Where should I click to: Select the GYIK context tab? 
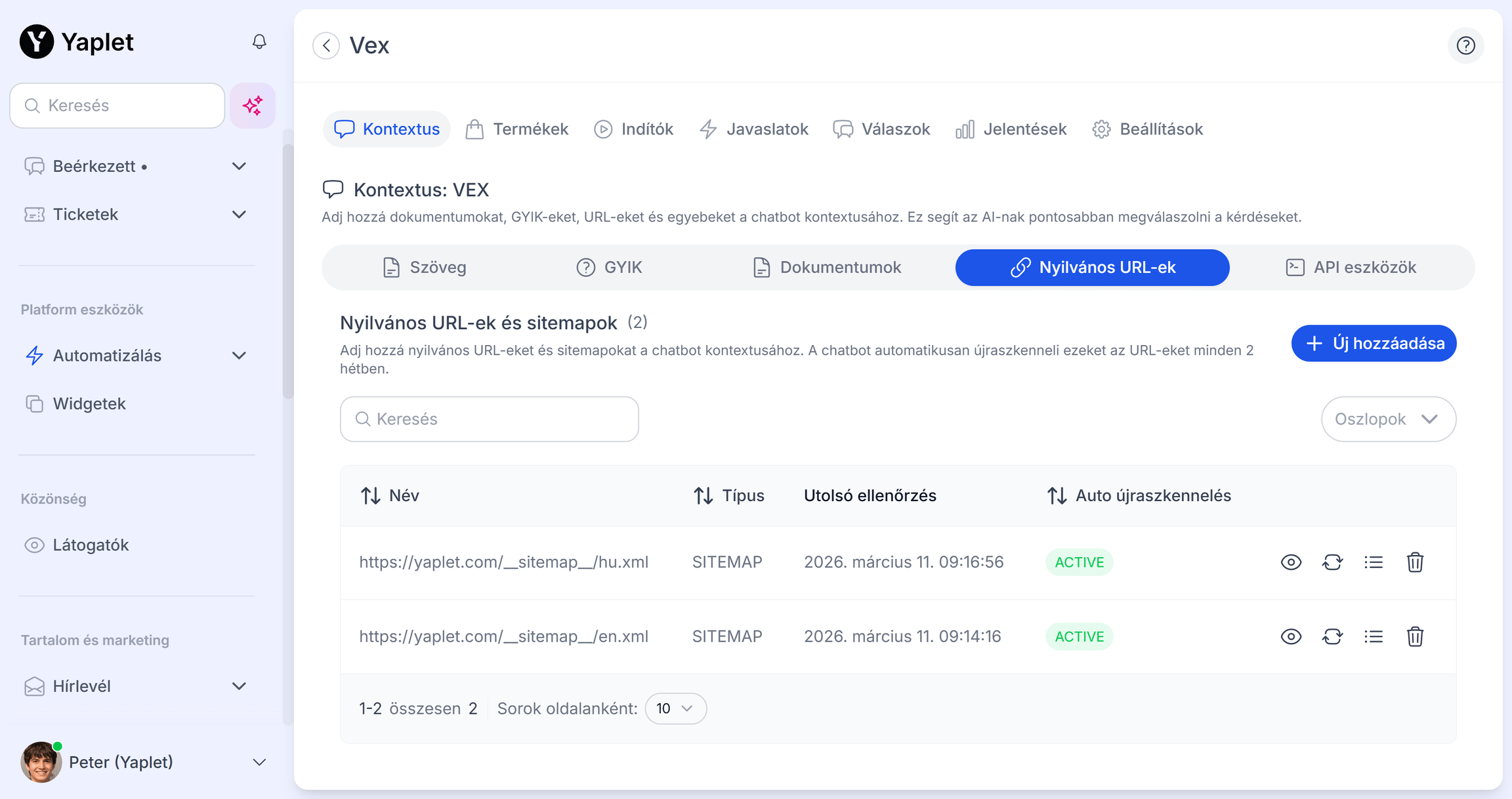[609, 268]
